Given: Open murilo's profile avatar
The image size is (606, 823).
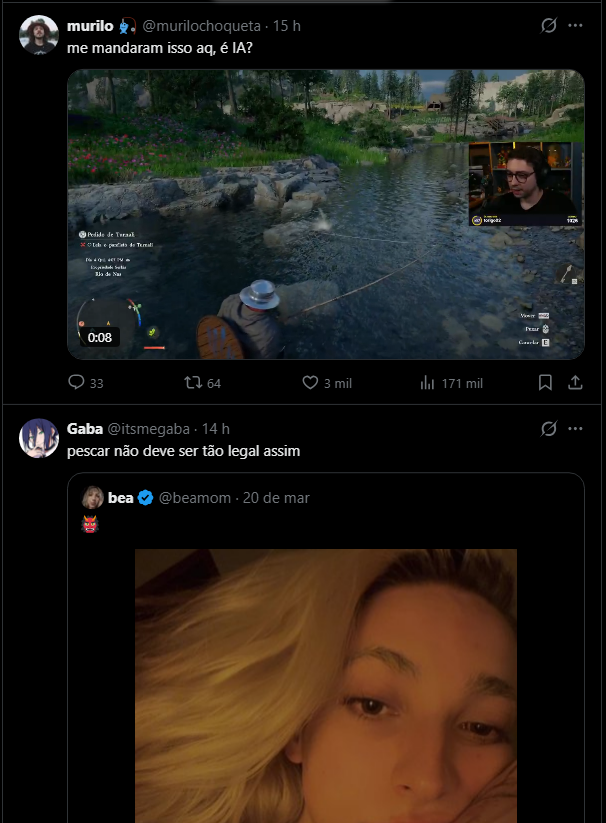Looking at the screenshot, I should (x=39, y=35).
